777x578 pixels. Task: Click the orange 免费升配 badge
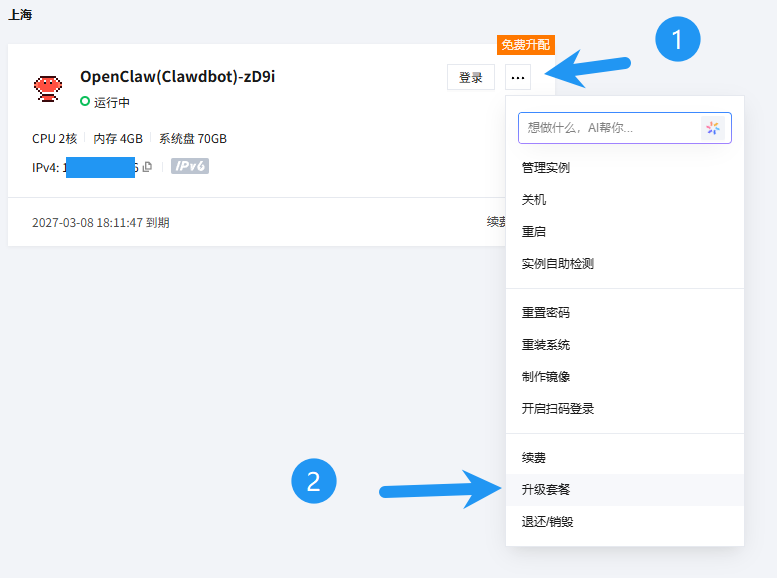tap(525, 45)
